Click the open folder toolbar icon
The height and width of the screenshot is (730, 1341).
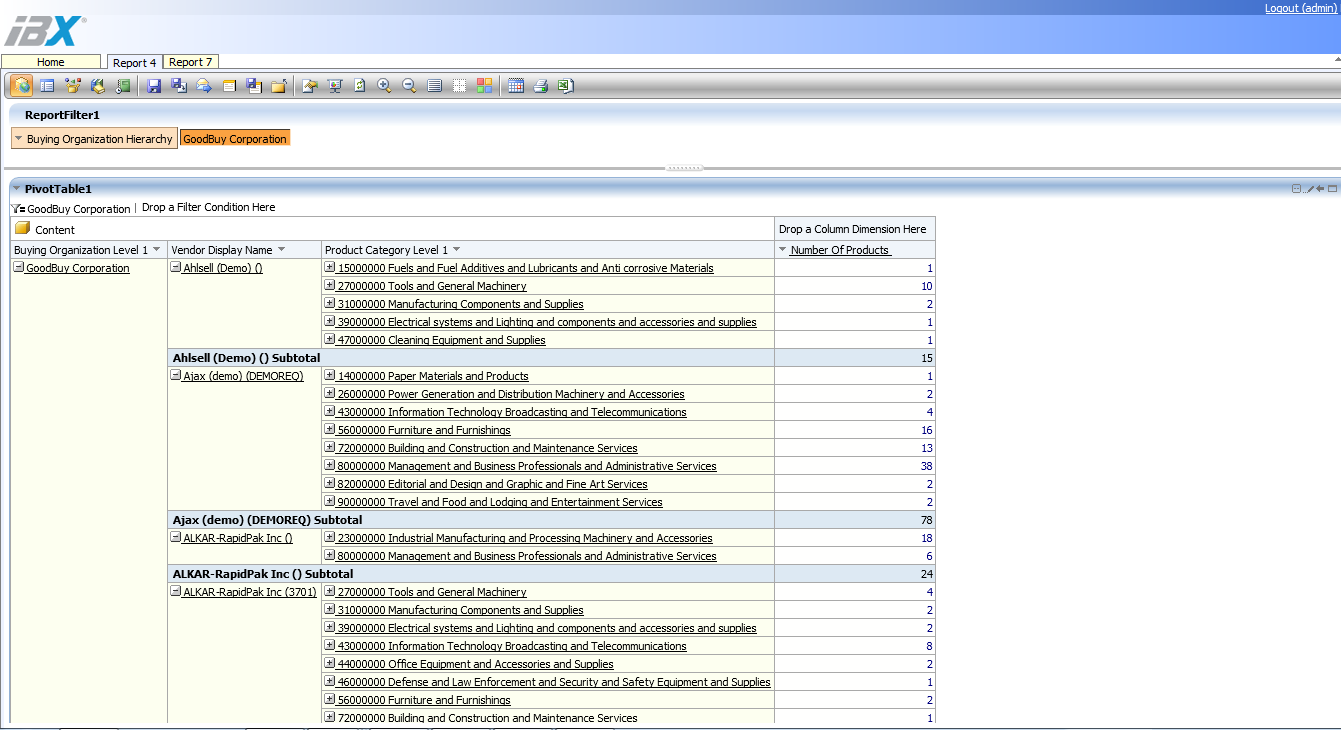[278, 86]
